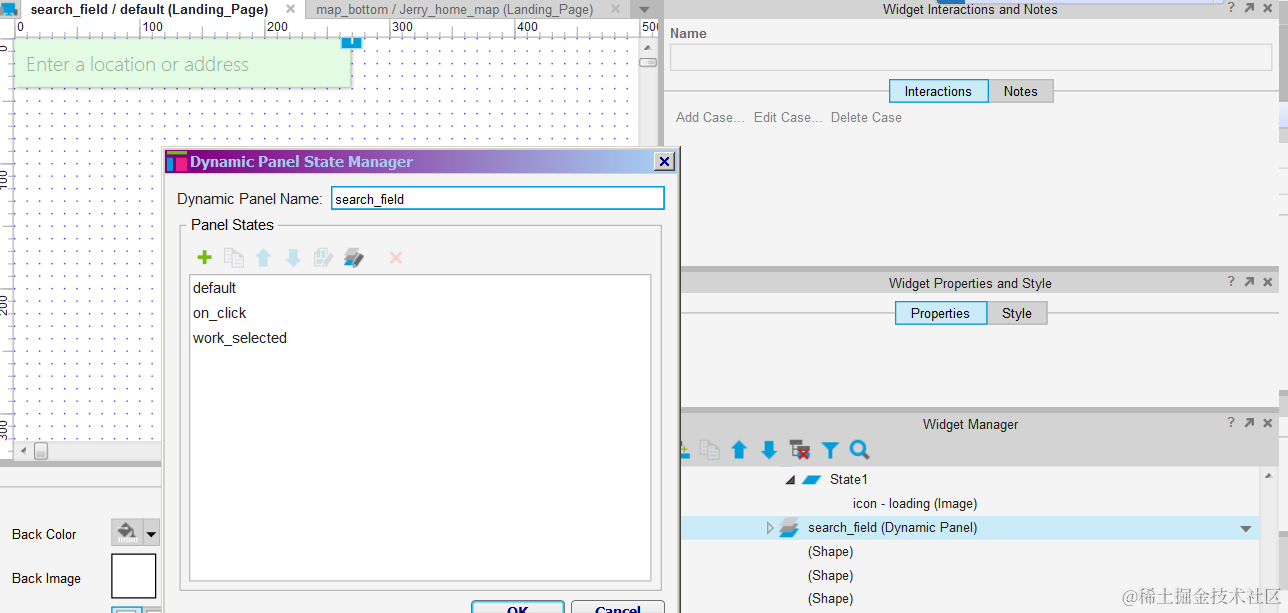Expand the search_field Dynamic Panel node

769,527
